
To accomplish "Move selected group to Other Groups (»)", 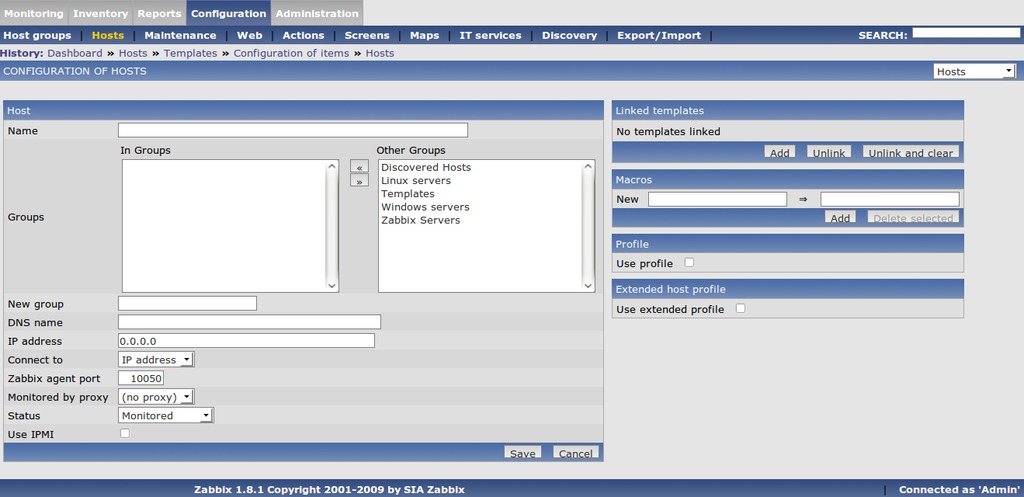I will (x=359, y=182).
